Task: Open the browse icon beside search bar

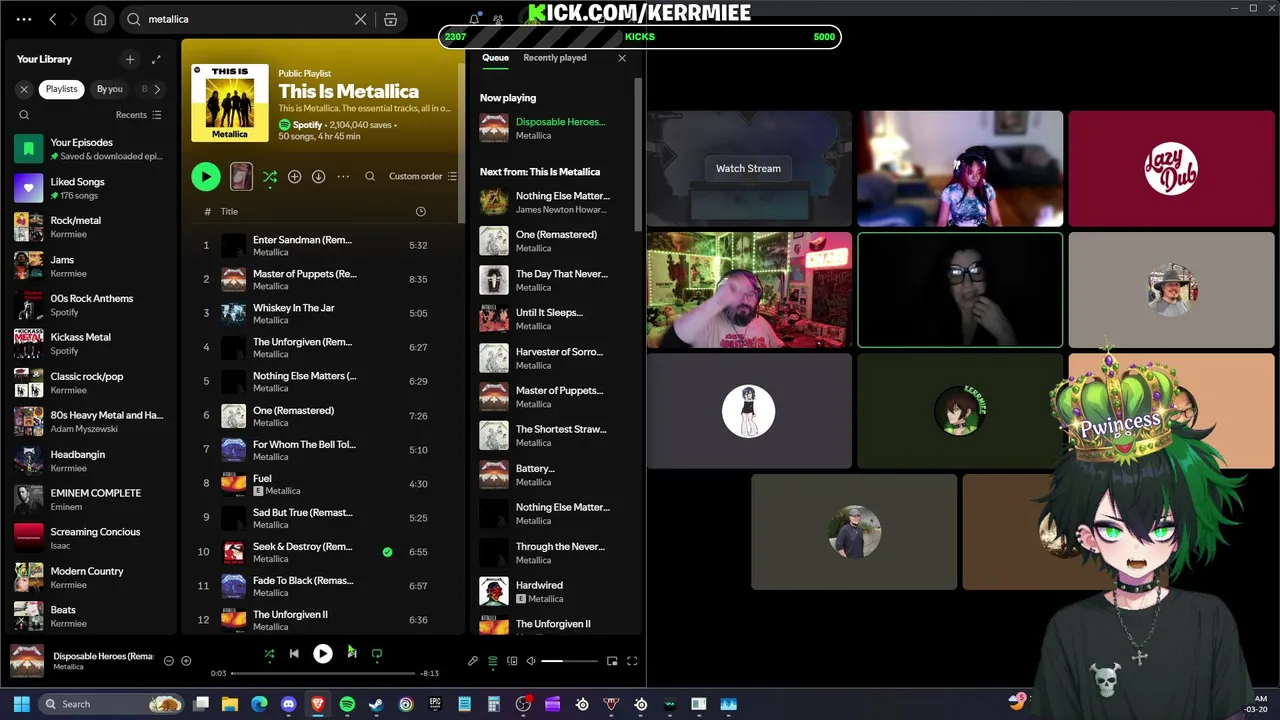Action: coord(391,19)
